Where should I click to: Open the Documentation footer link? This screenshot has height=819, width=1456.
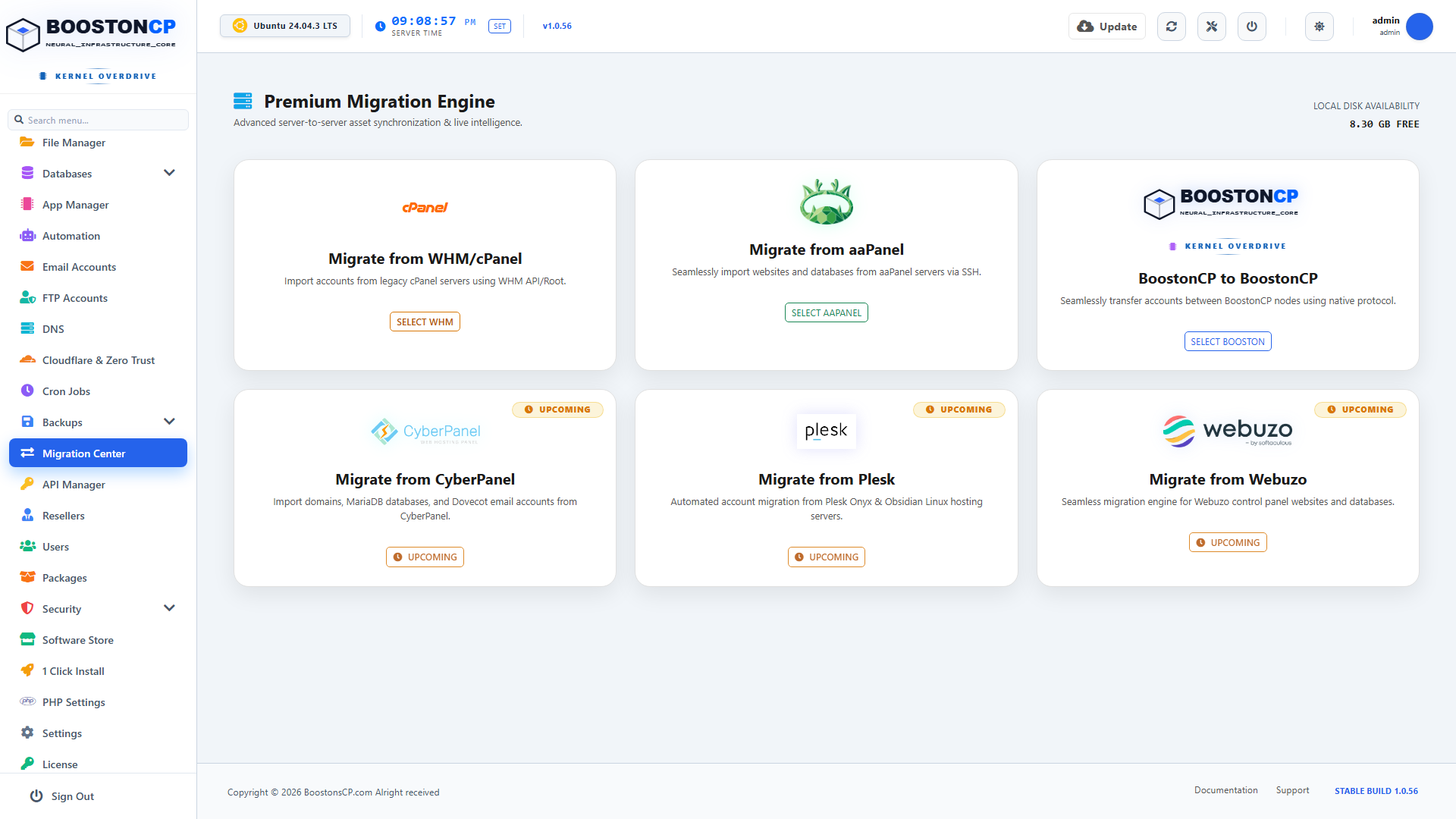[x=1225, y=790]
